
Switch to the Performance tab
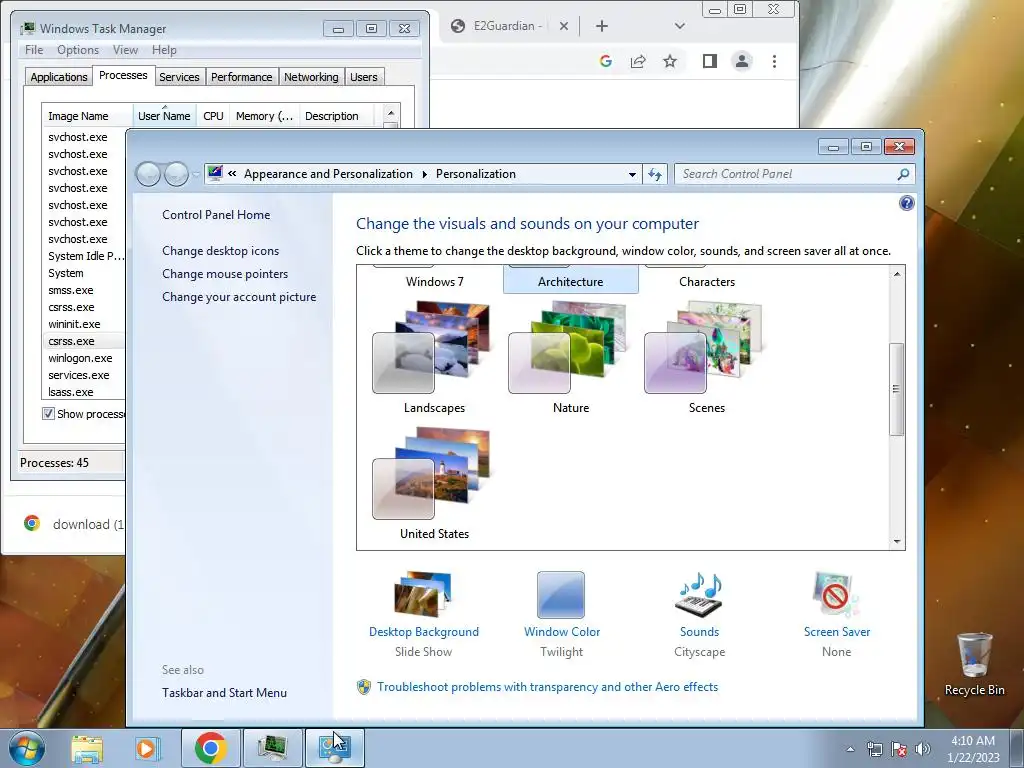241,77
